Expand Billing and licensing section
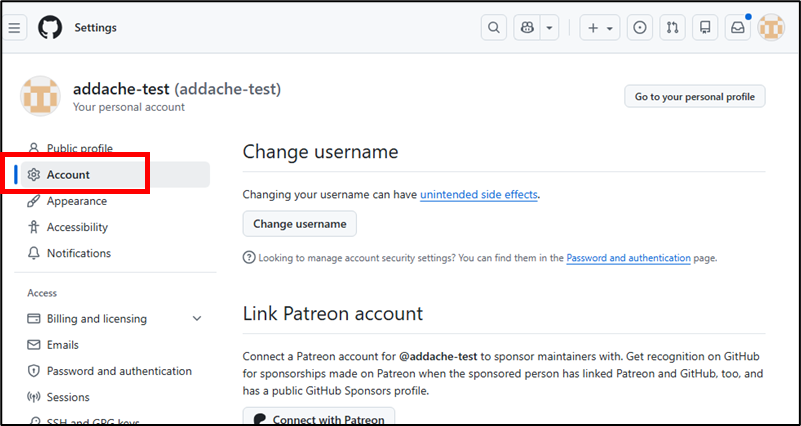801x426 pixels. coord(196,319)
